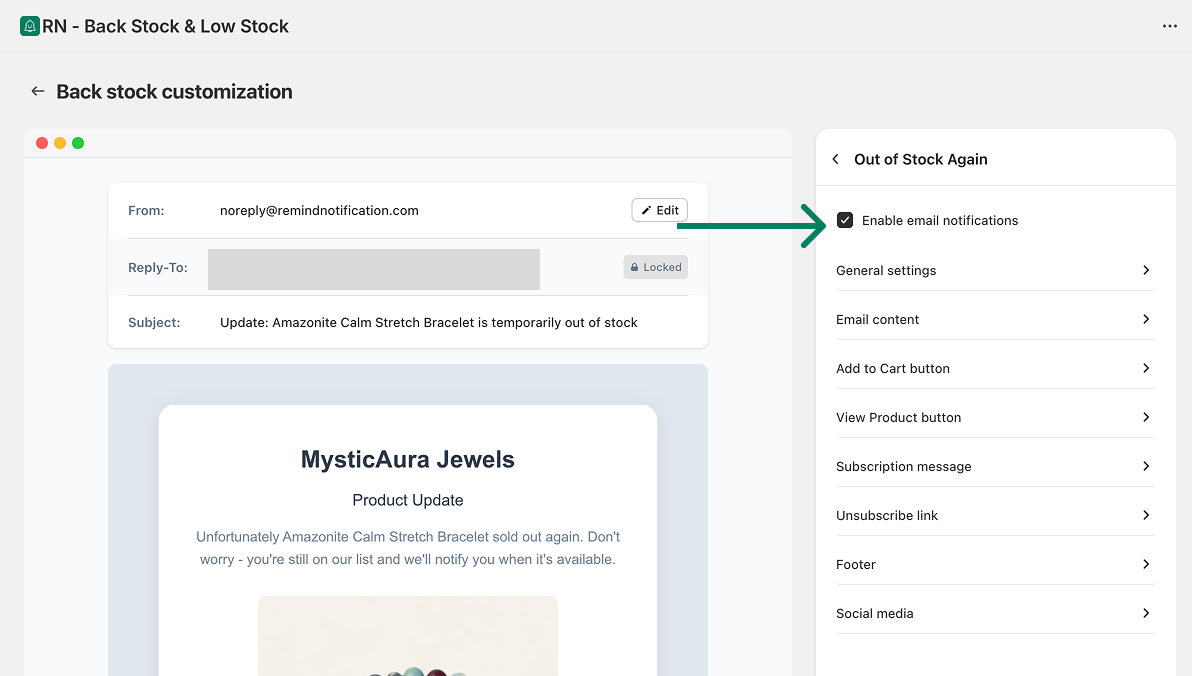Expand the Add to Cart button chevron
Image resolution: width=1192 pixels, height=676 pixels.
click(1146, 368)
